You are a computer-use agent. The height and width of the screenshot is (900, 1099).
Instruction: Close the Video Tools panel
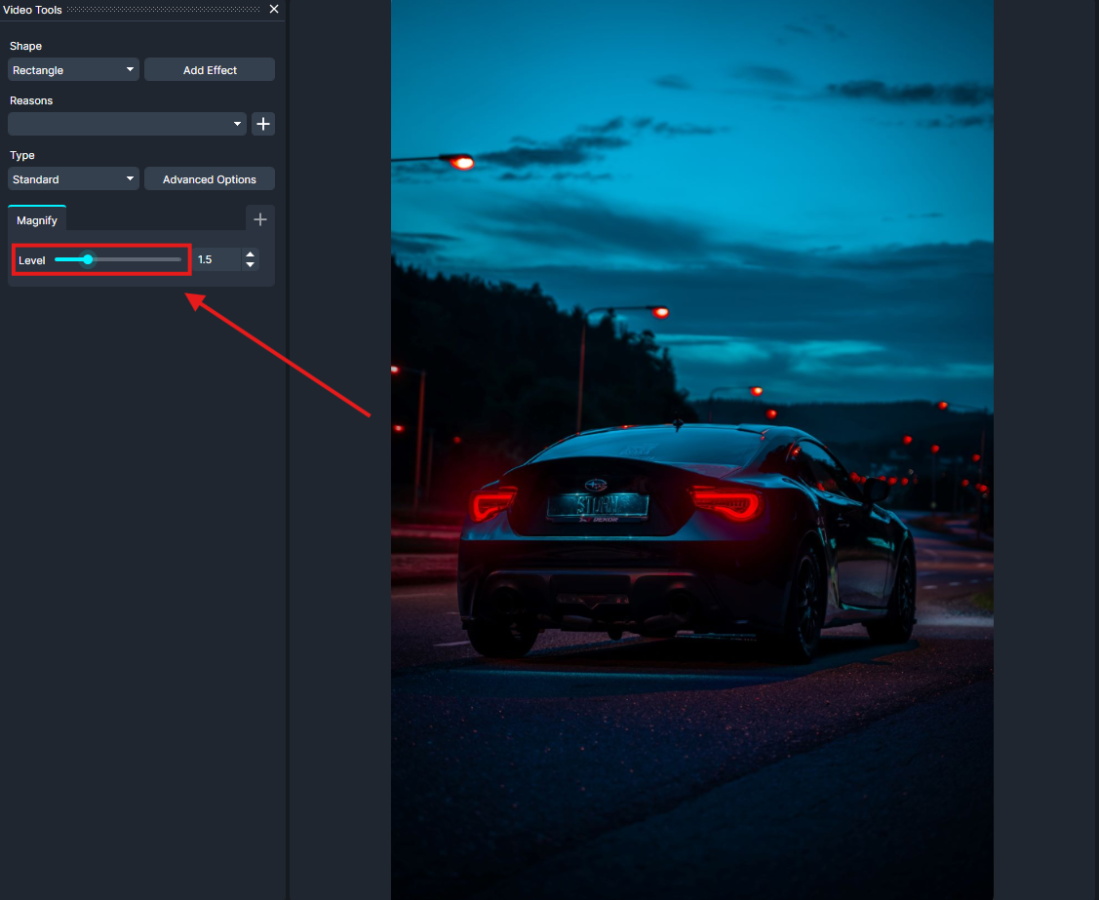click(274, 9)
